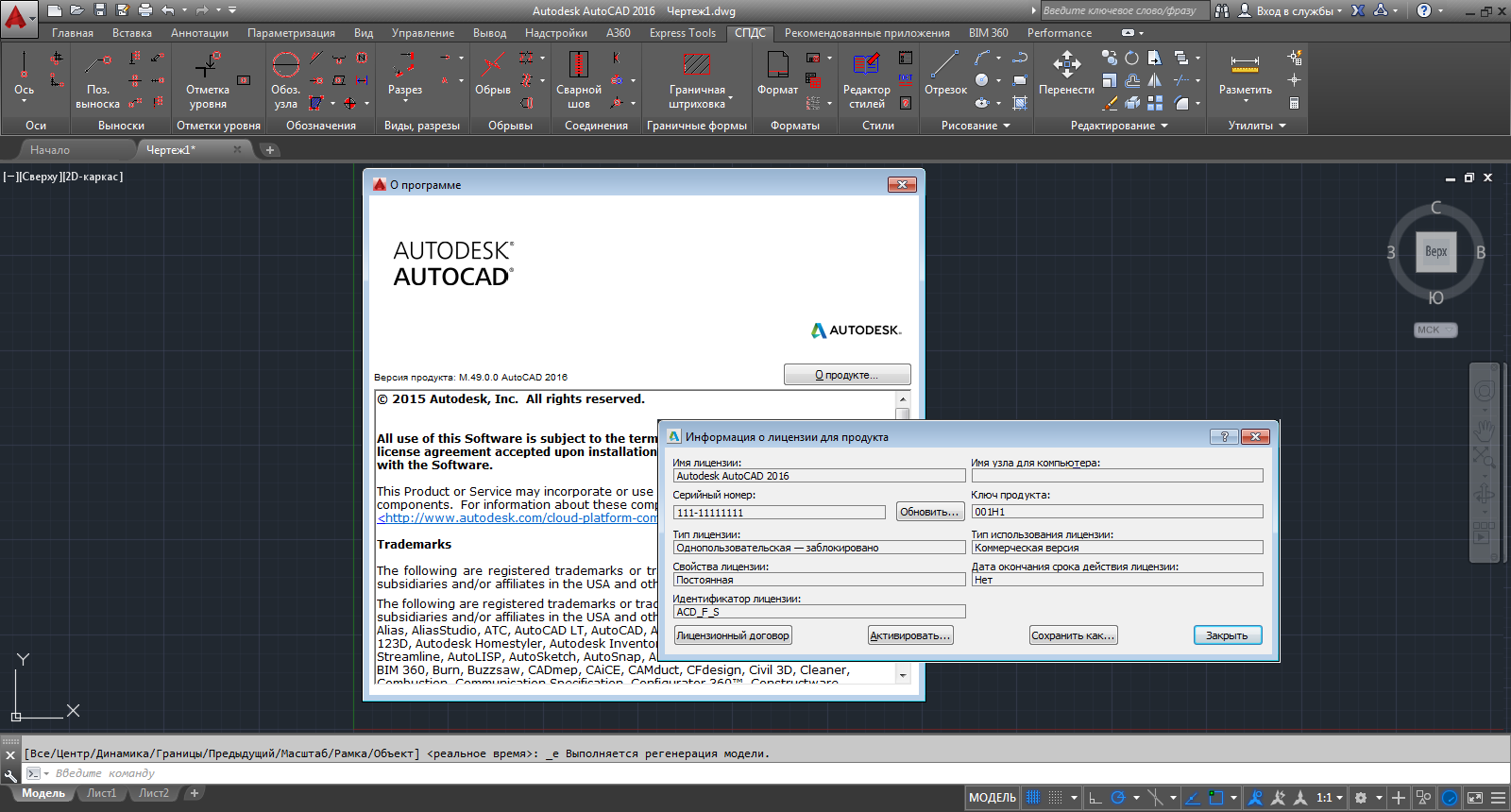Click the Mirror tool in Редактирование panel
Screen dimensions: 1511x812
point(1154,81)
